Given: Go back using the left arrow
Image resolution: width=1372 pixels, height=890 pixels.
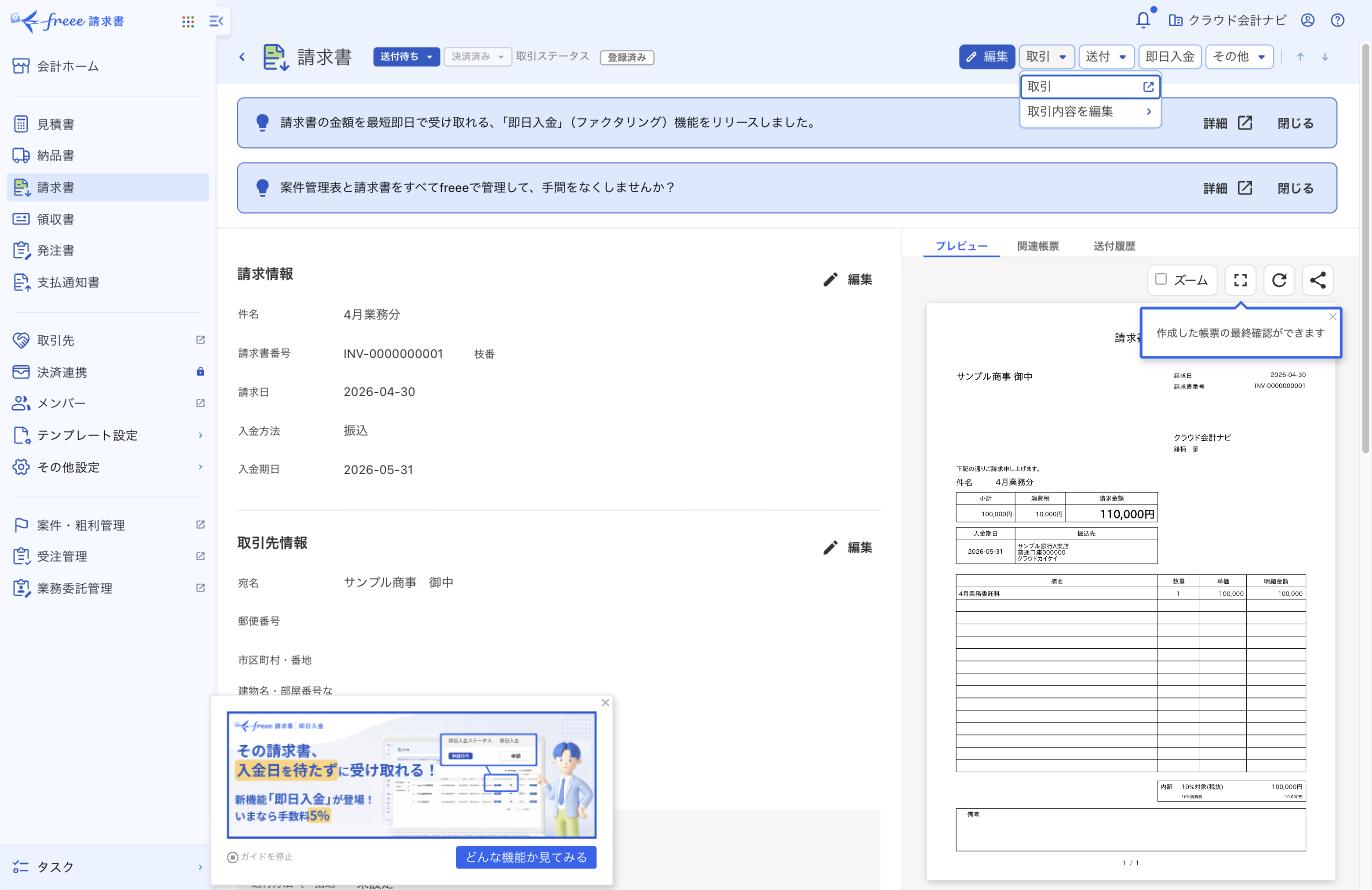Looking at the screenshot, I should [x=242, y=57].
